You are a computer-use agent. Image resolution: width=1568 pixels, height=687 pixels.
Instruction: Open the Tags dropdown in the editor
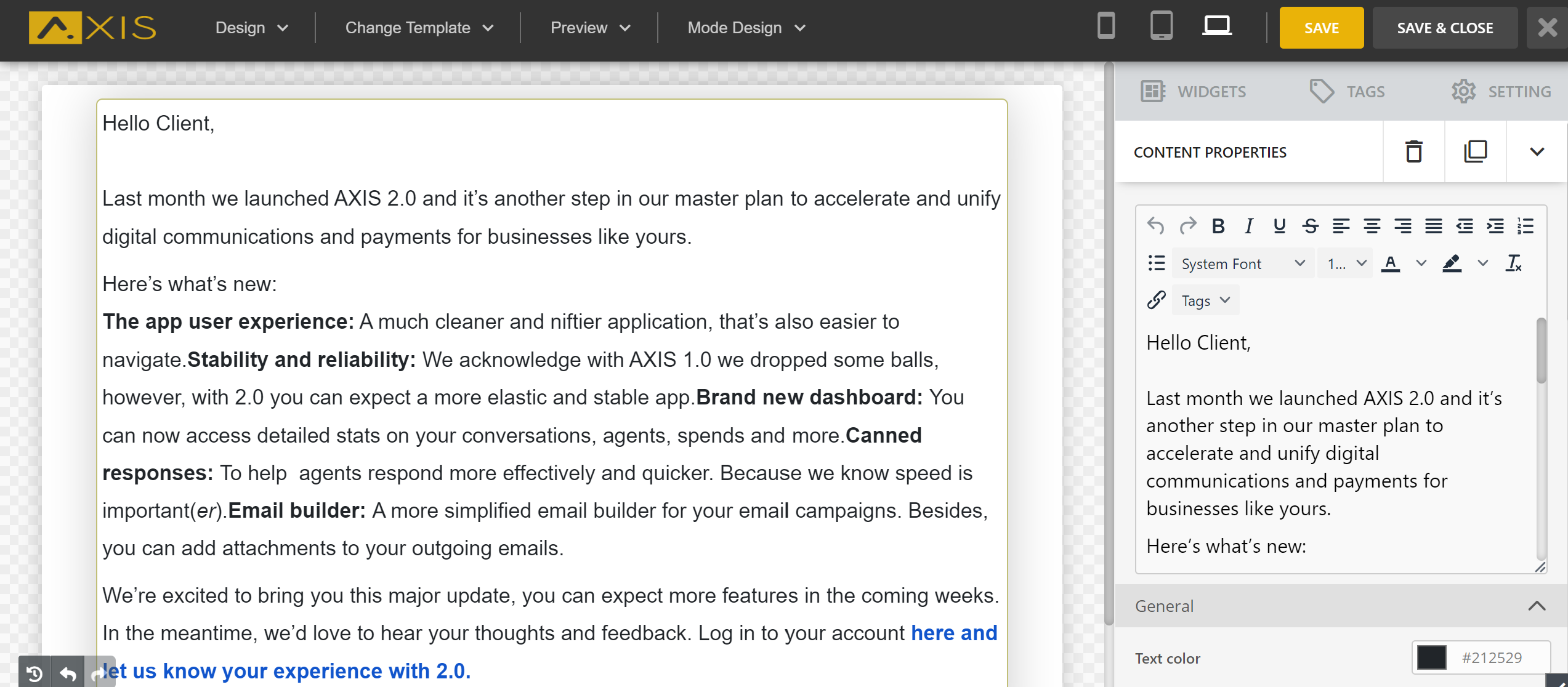[1205, 300]
